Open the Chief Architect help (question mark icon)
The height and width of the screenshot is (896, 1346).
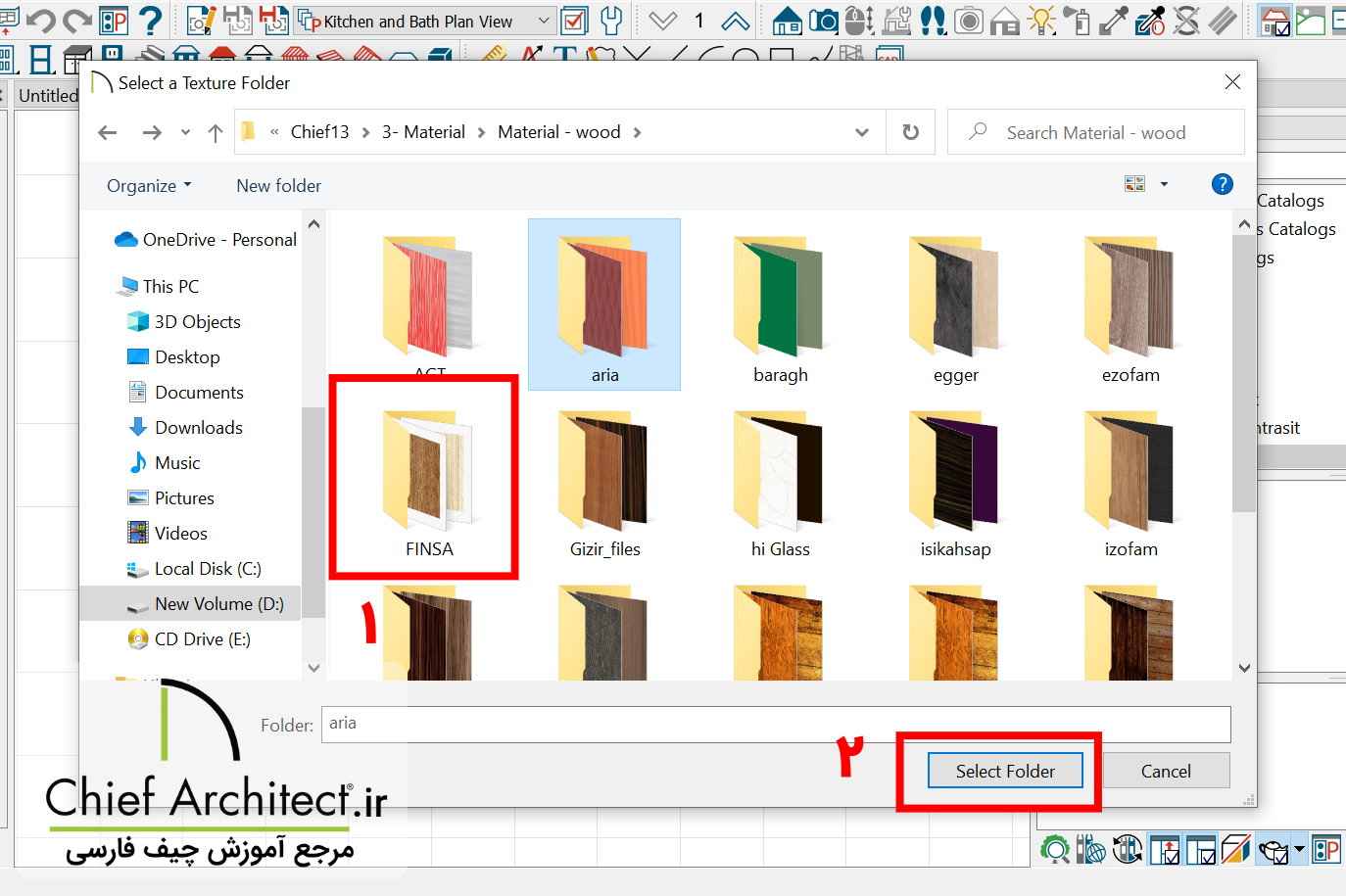point(150,22)
